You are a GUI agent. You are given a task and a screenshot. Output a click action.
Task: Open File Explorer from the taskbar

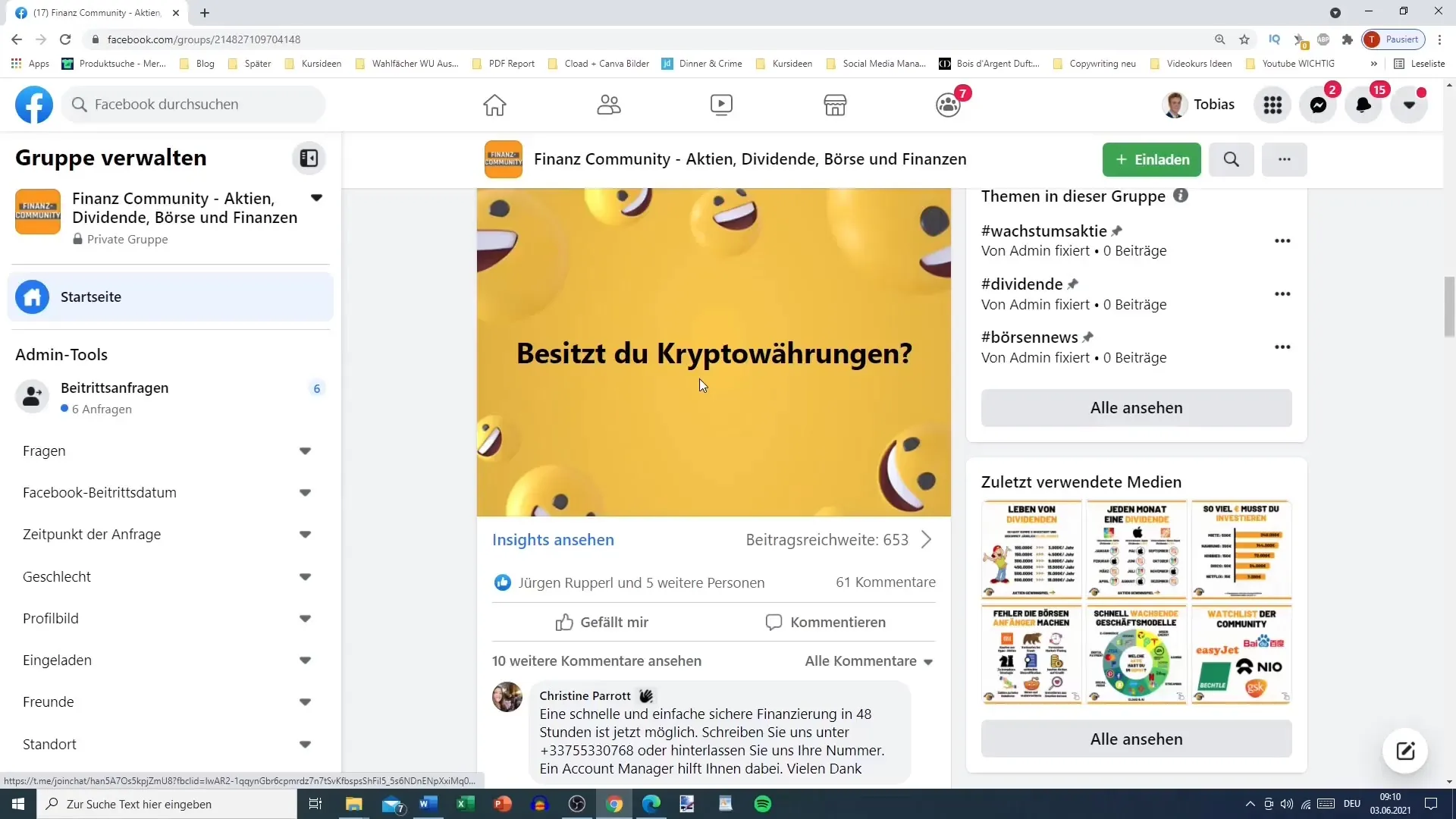point(354,804)
